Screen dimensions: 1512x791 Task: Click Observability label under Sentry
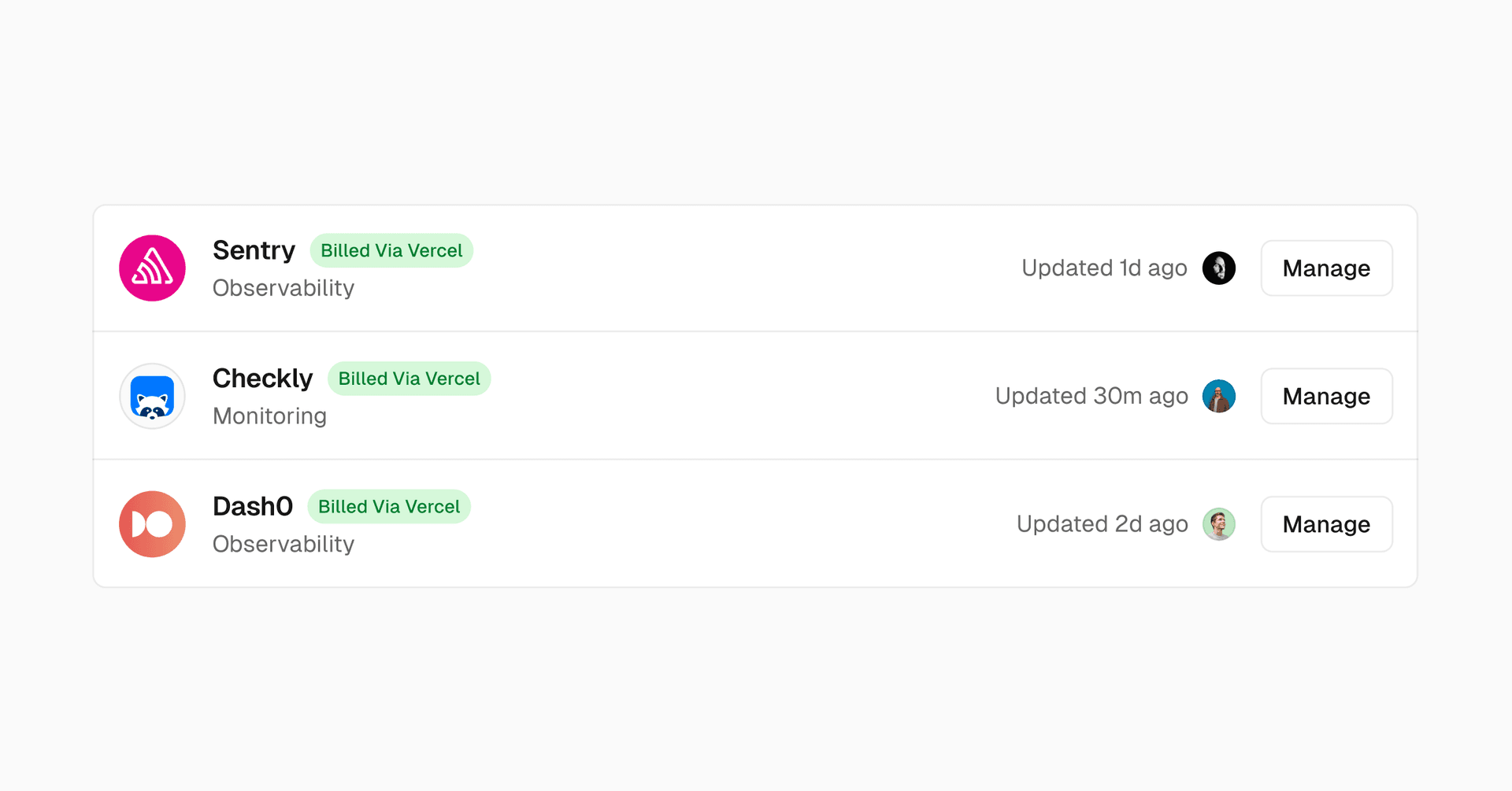(283, 288)
